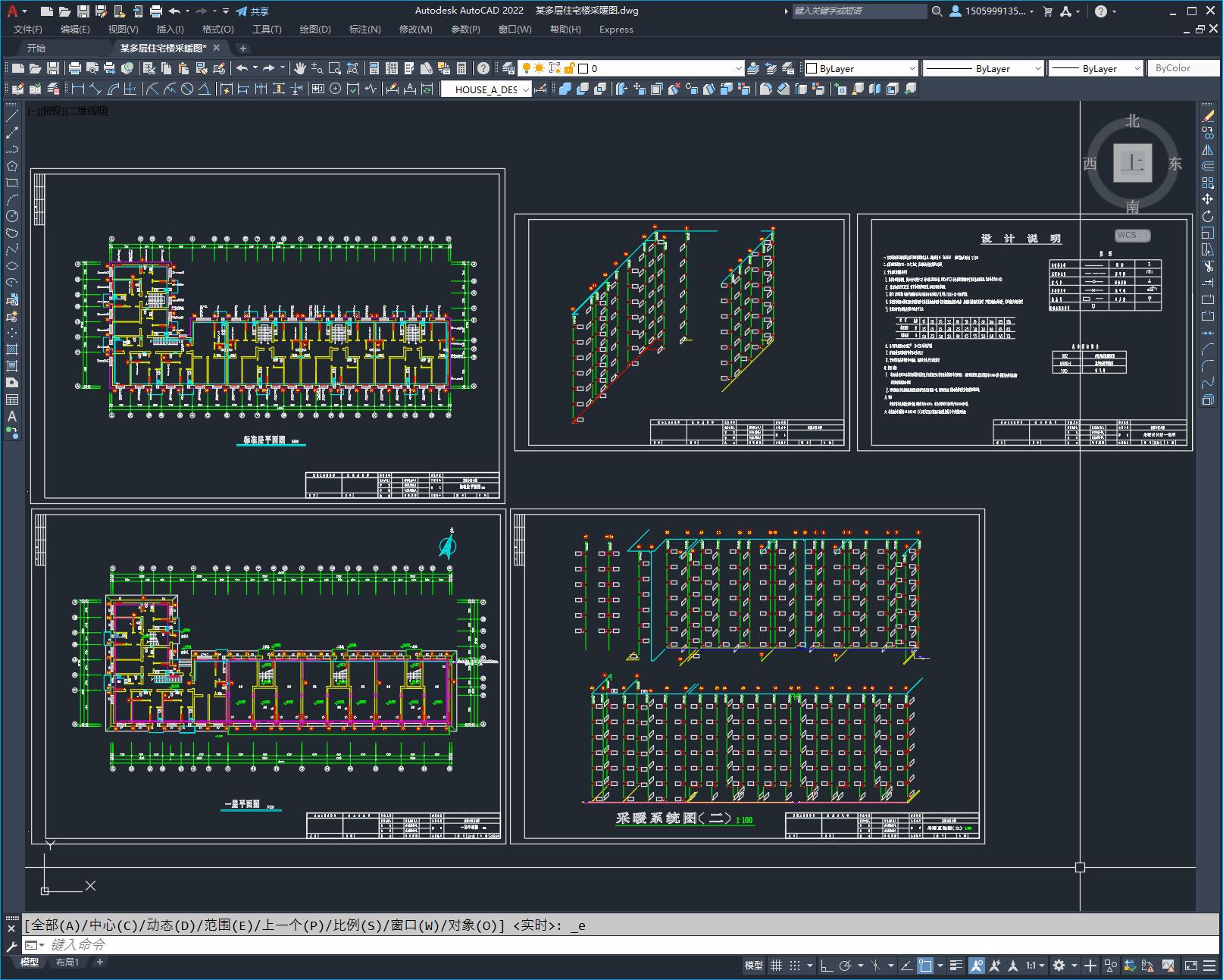Click Linear dimension tool icon
The image size is (1223, 980).
click(77, 89)
